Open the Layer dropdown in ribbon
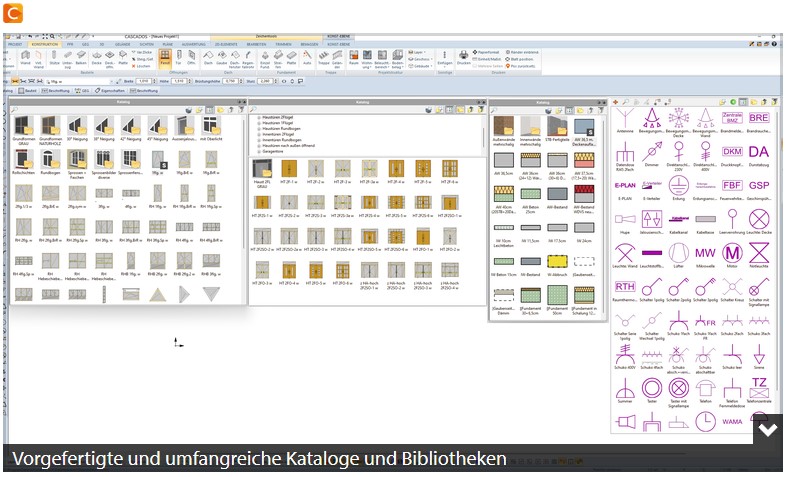The image size is (786, 477). click(x=417, y=52)
